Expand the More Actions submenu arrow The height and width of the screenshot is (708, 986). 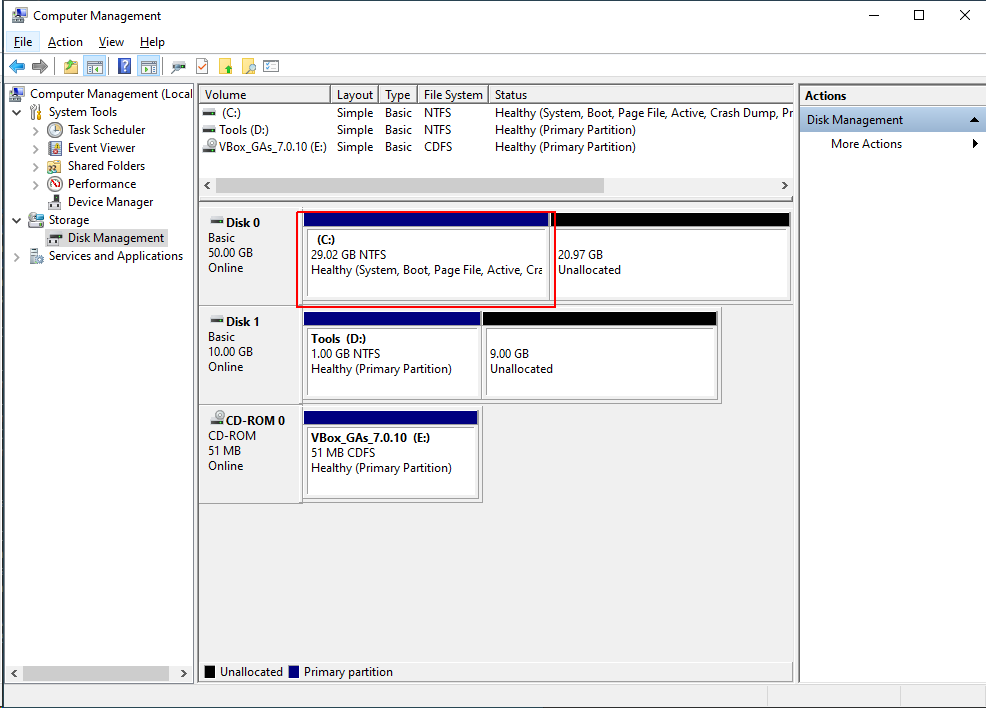pos(975,144)
